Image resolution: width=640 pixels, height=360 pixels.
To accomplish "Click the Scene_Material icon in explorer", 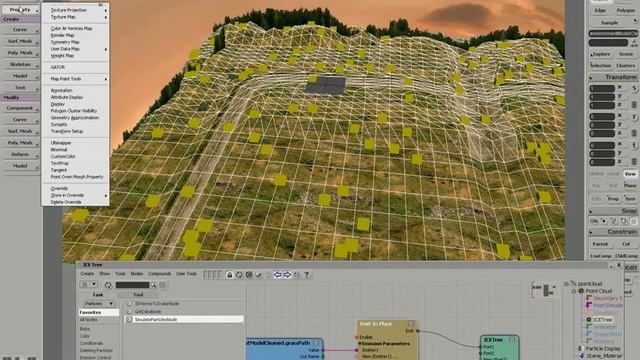I will (x=582, y=356).
